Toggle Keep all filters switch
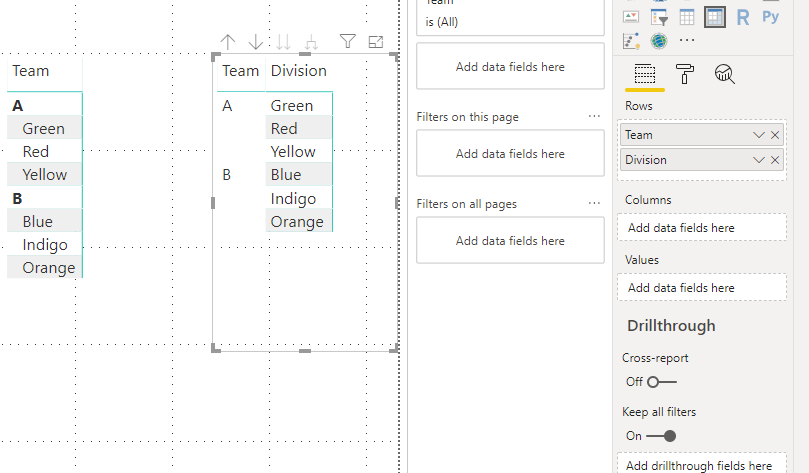Viewport: 809px width, 473px height. pyautogui.click(x=661, y=436)
